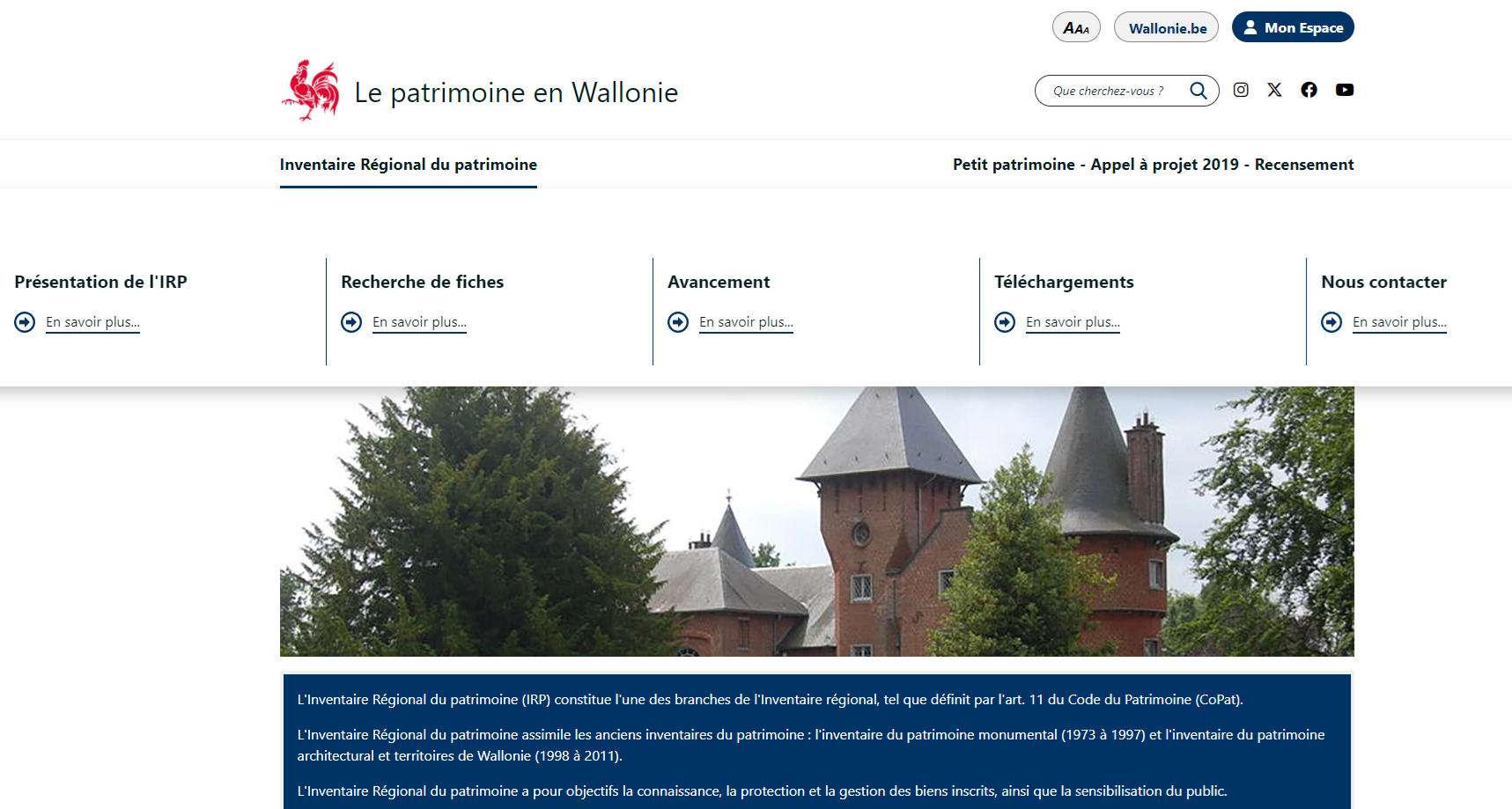Adjust text size with AAA button

(x=1076, y=28)
